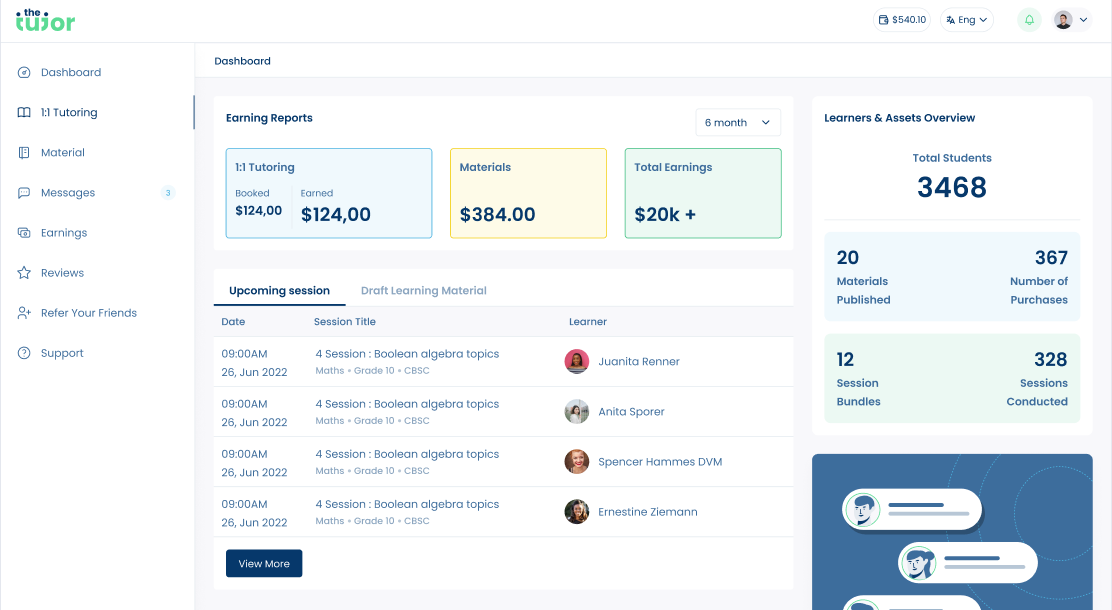This screenshot has height=610, width=1112.
Task: Click Spencer Hammes DVM's avatar
Action: (577, 462)
